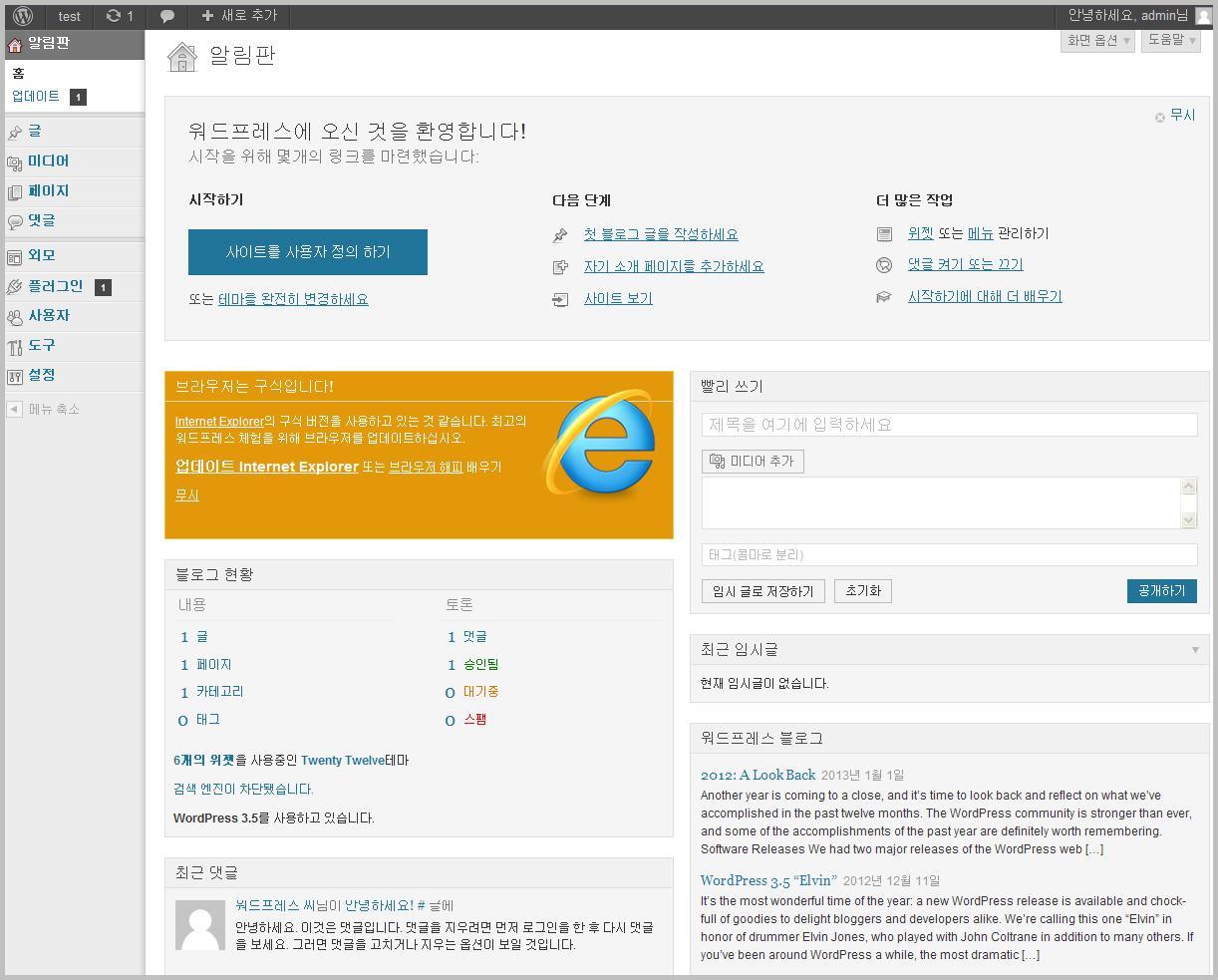The height and width of the screenshot is (980, 1218).
Task: Open the 브라우저 해피 link
Action: (x=426, y=467)
